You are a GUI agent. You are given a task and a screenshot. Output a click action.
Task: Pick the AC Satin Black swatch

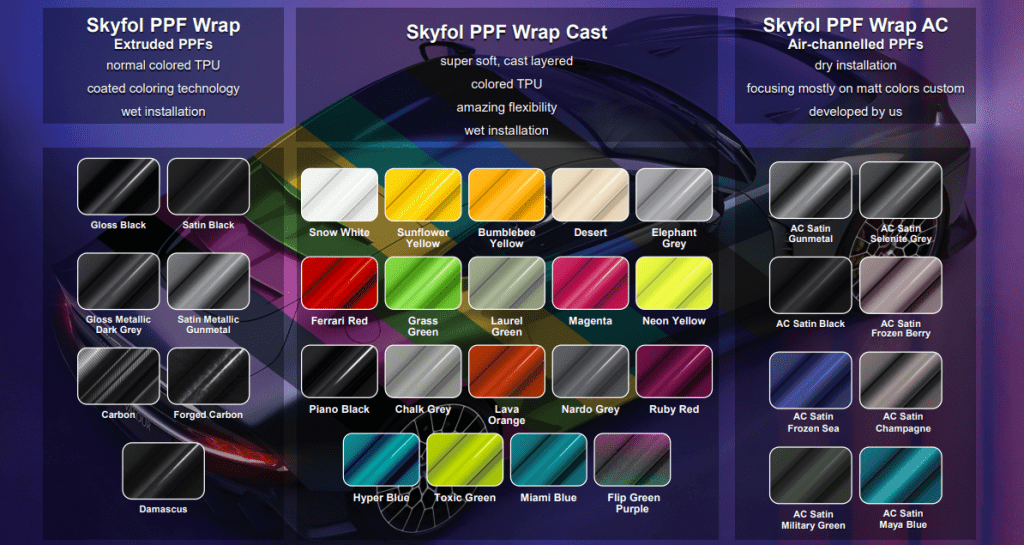(810, 285)
